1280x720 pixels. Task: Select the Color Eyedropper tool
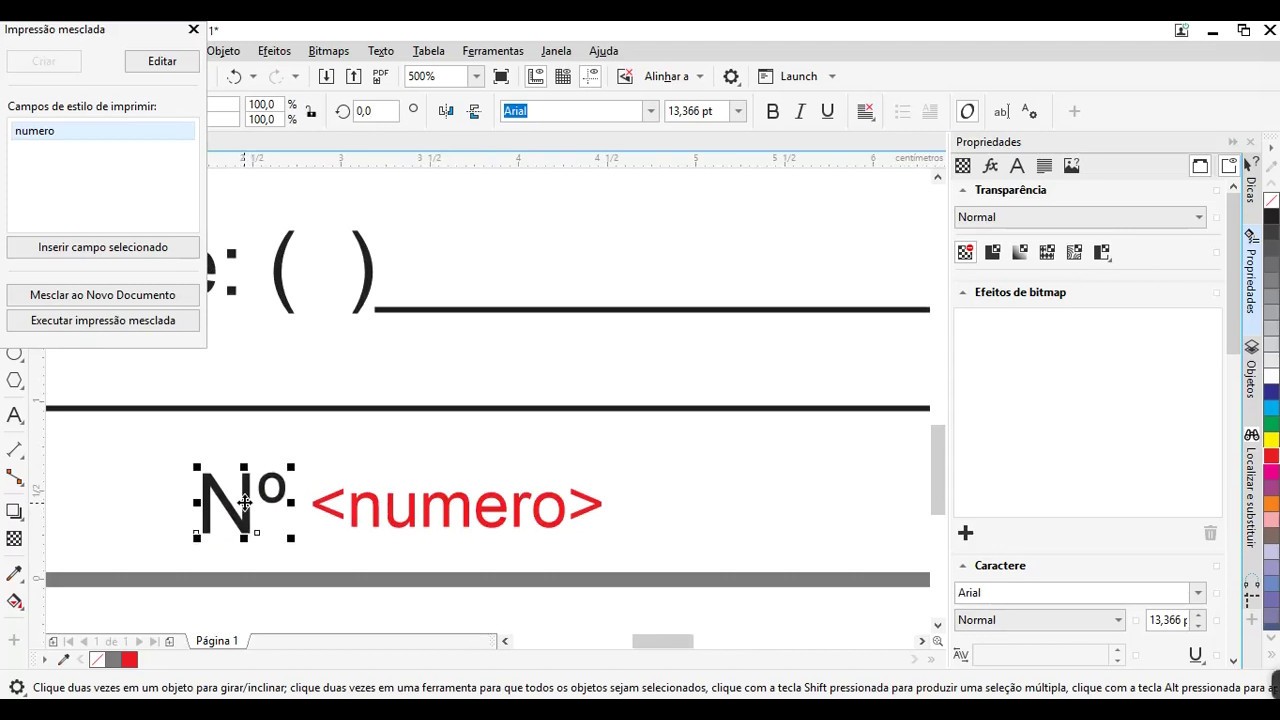pyautogui.click(x=14, y=574)
